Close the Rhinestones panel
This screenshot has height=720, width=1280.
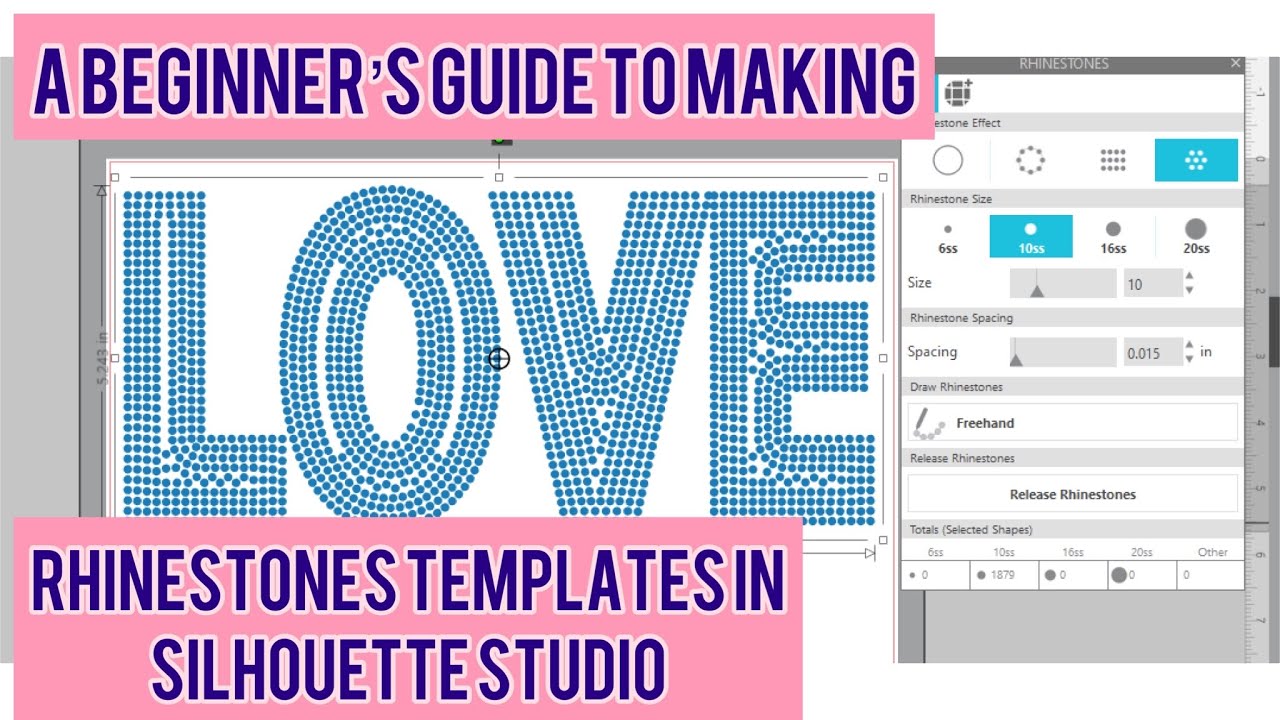pos(1236,63)
